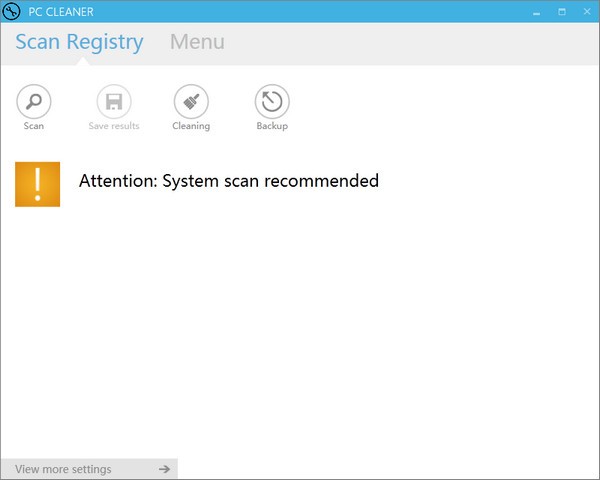Click the Scan magnifying glass icon
The width and height of the screenshot is (600, 480).
pos(34,101)
